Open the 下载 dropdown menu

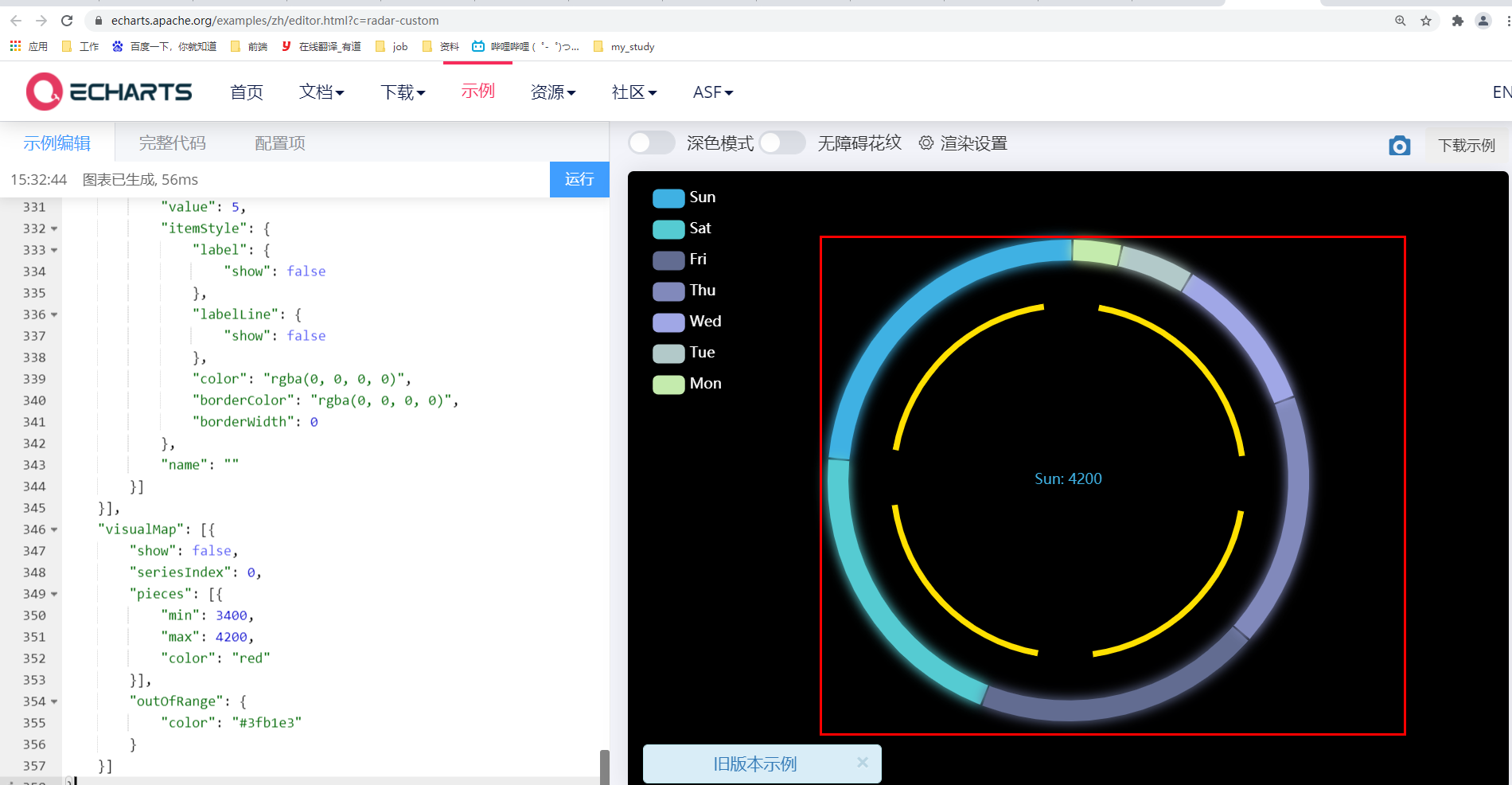pos(403,92)
